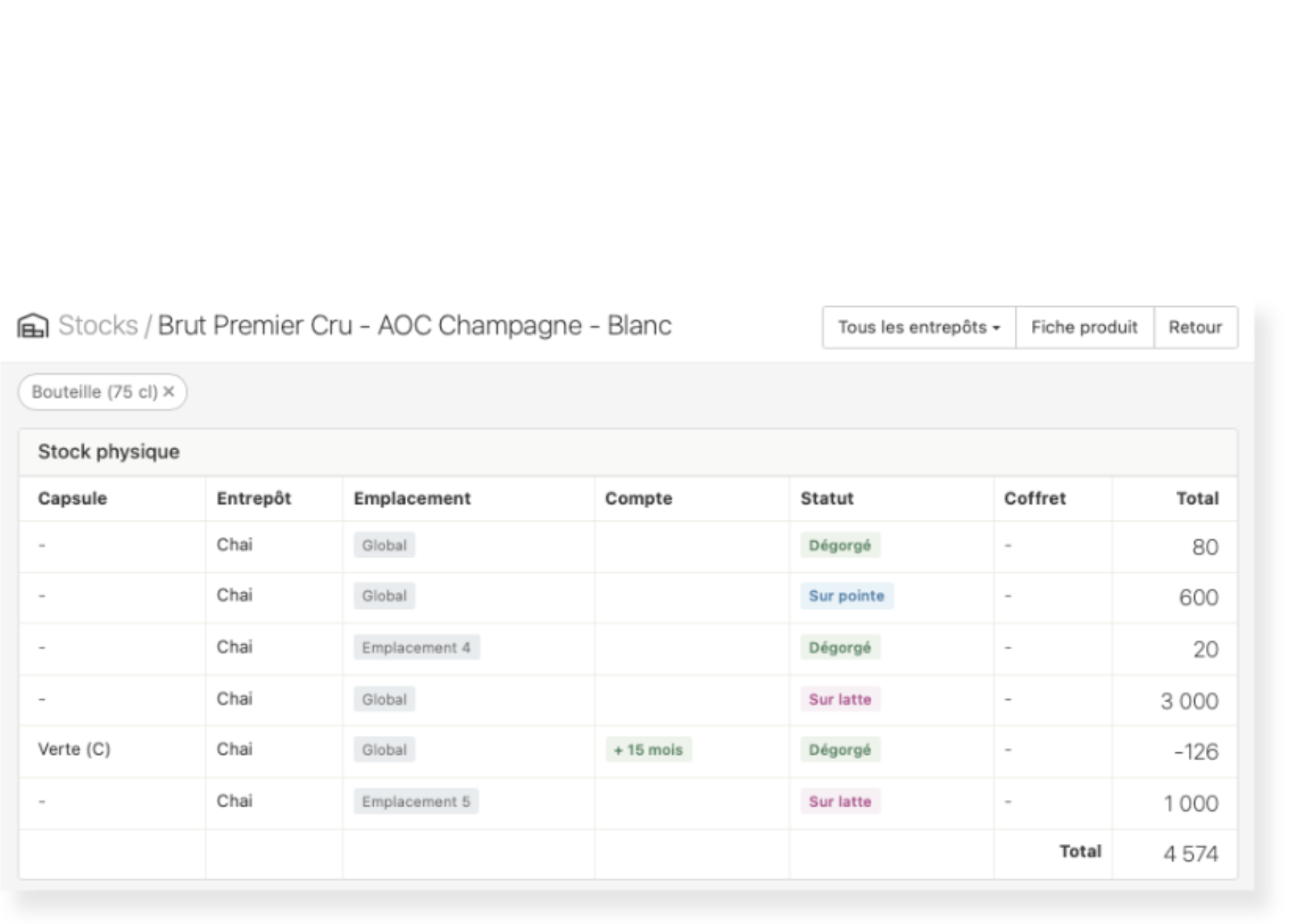Click the Emplacement 5 location tag
This screenshot has height=924, width=1289.
(x=416, y=802)
